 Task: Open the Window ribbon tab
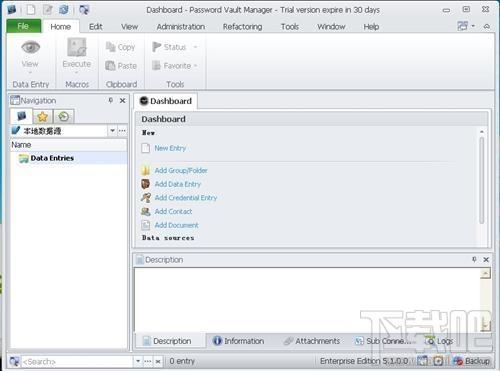click(331, 26)
